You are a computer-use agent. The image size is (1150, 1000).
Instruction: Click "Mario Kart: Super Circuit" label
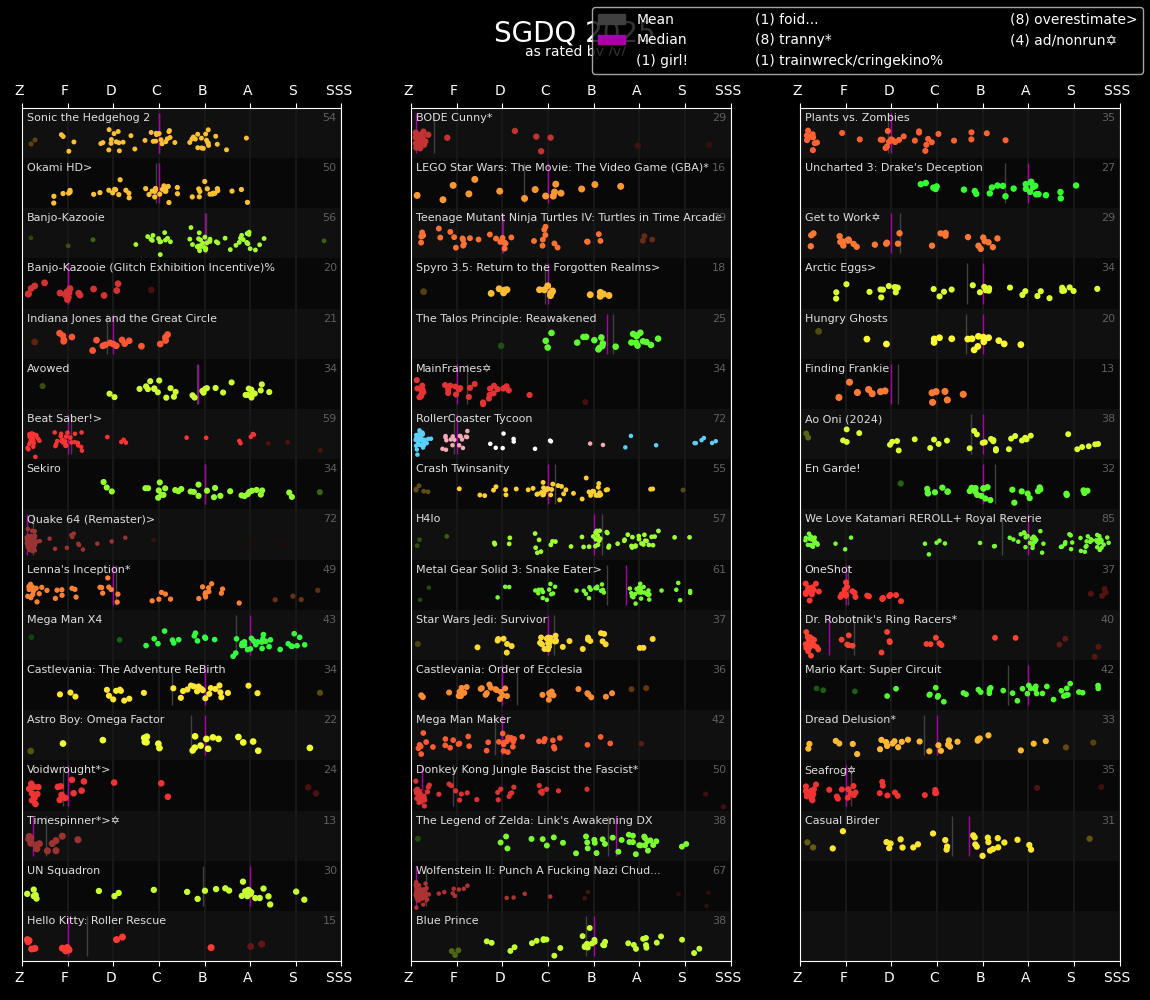[x=873, y=669]
